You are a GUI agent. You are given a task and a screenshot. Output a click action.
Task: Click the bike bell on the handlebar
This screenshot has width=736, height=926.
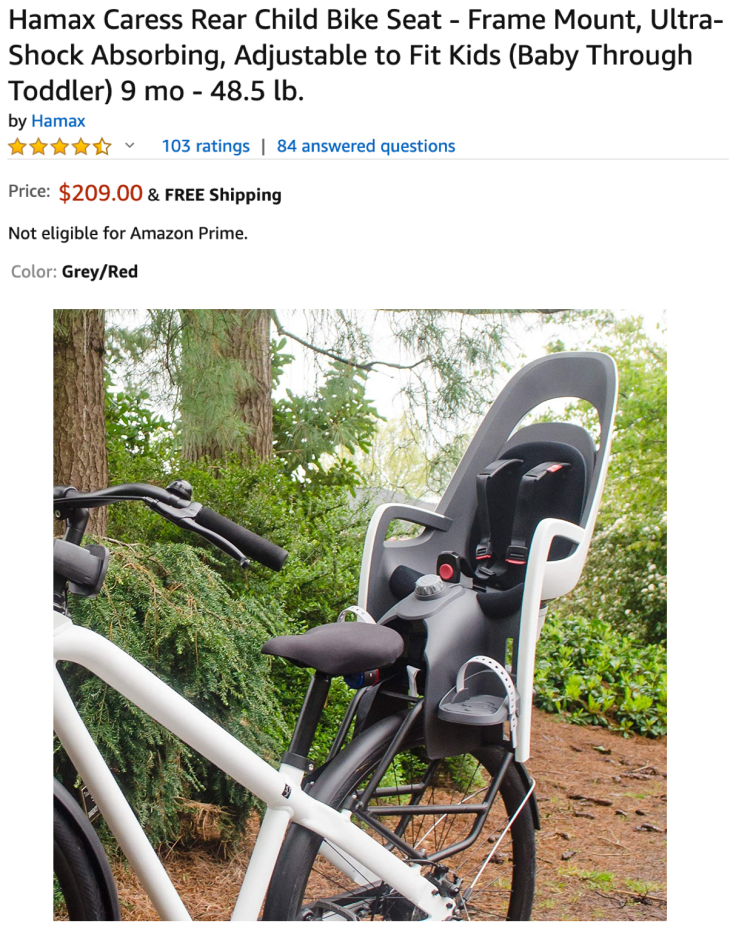pos(179,489)
